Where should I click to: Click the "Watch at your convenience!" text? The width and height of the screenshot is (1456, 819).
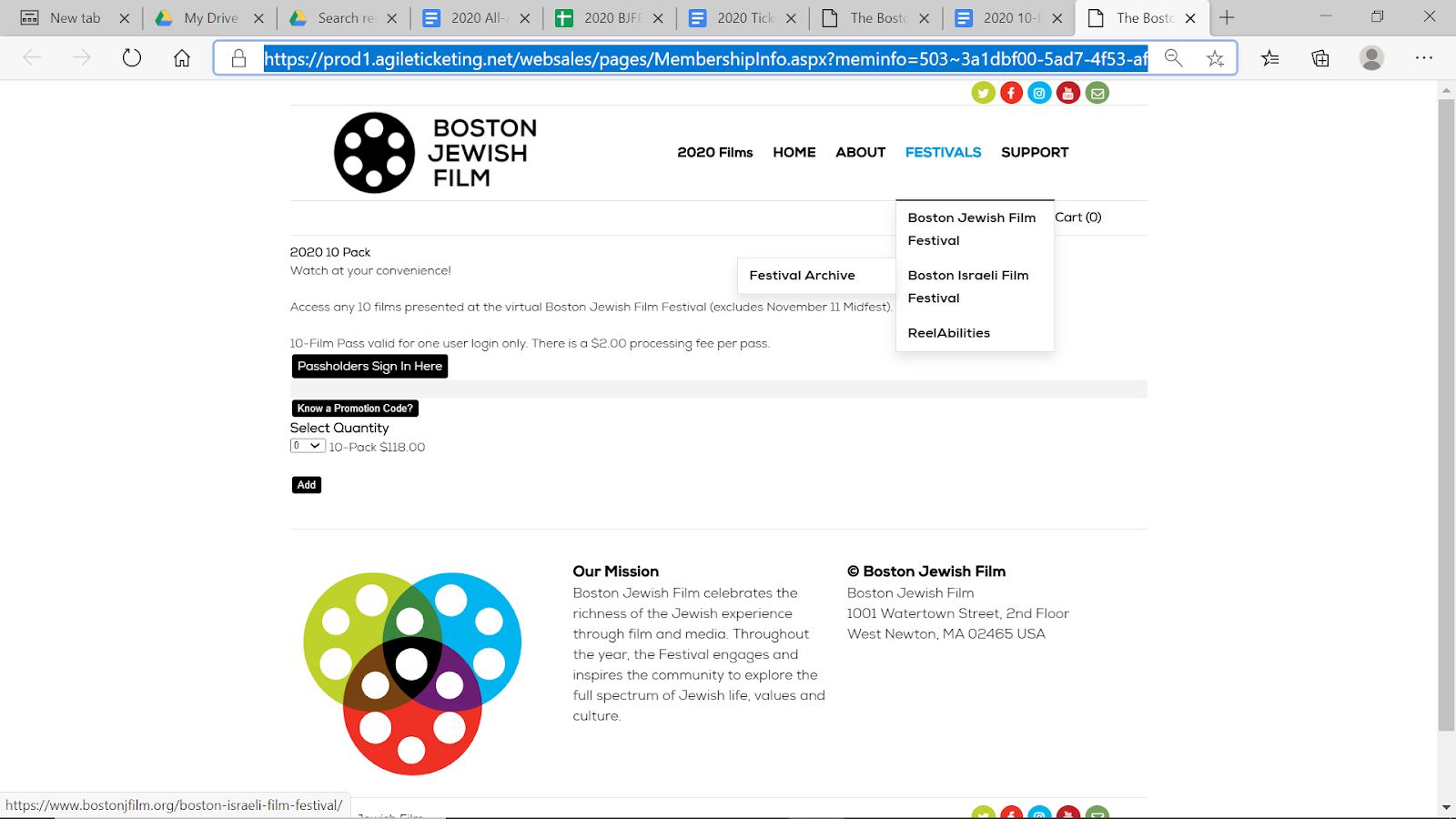(x=370, y=270)
